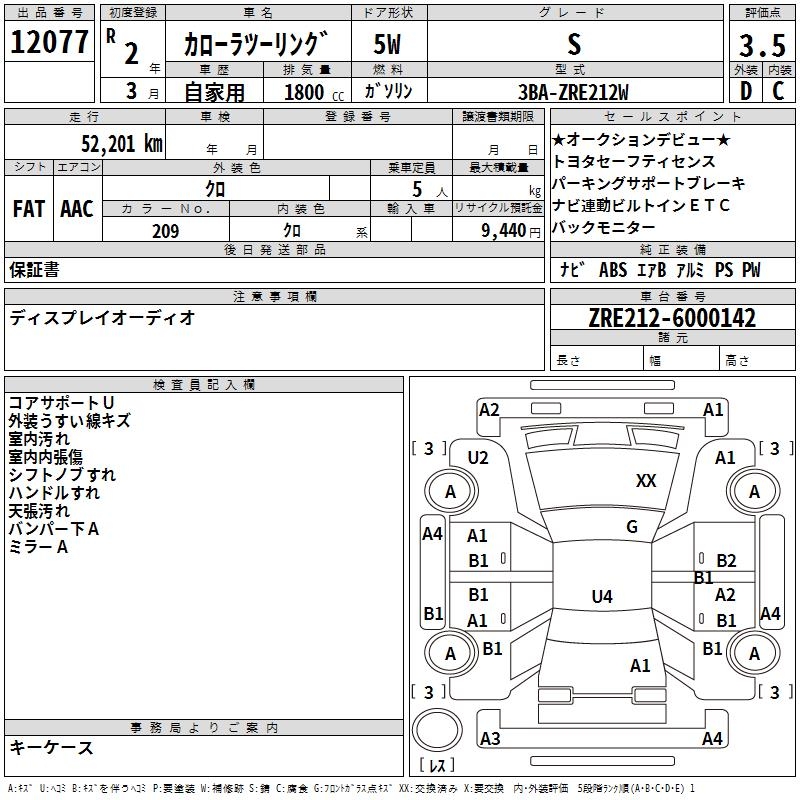Screen dimensions: 800x800
Task: Select the car name カローラツーリング
Action: point(255,44)
